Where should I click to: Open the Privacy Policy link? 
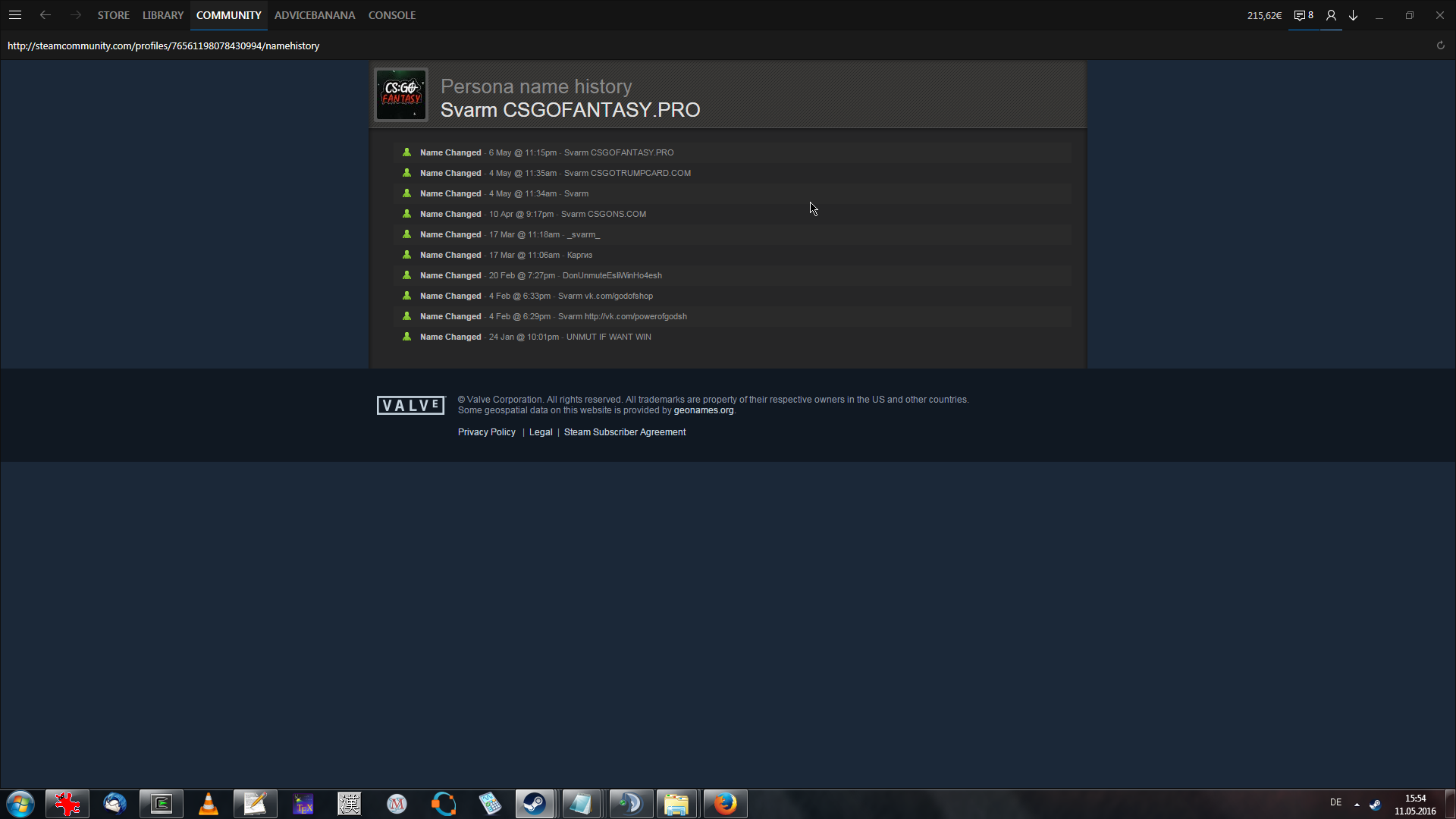click(x=486, y=432)
